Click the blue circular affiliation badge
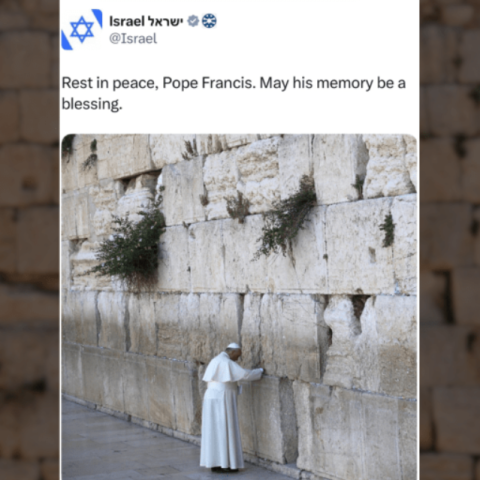480x480 pixels. click(209, 21)
